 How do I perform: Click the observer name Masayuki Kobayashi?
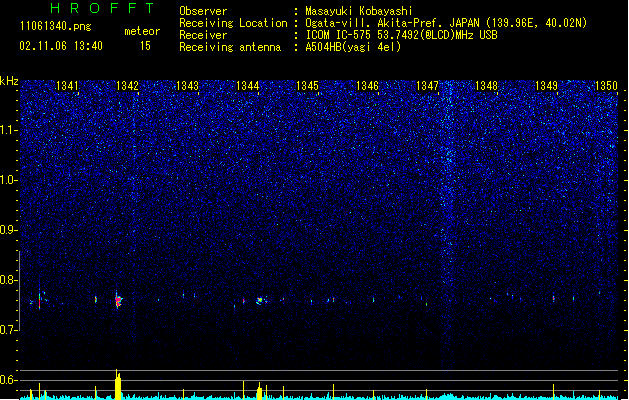(359, 11)
